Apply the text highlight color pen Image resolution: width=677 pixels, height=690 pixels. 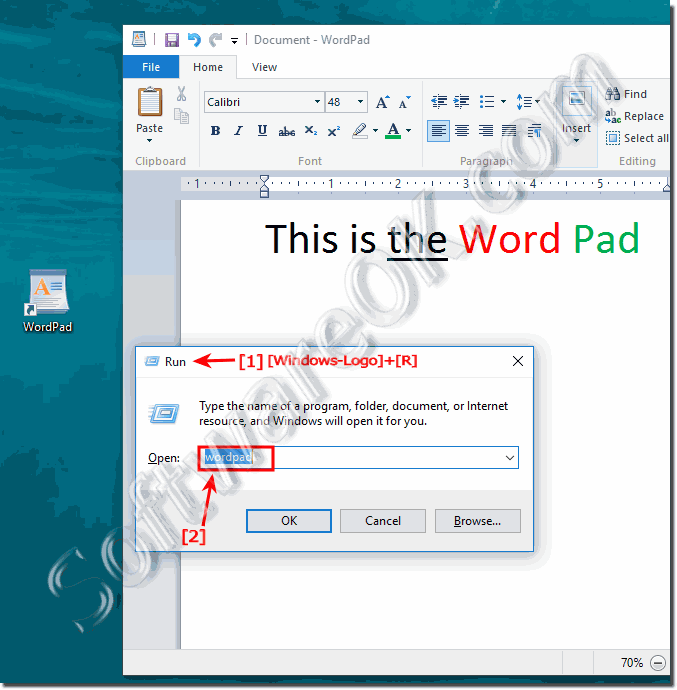(x=360, y=131)
